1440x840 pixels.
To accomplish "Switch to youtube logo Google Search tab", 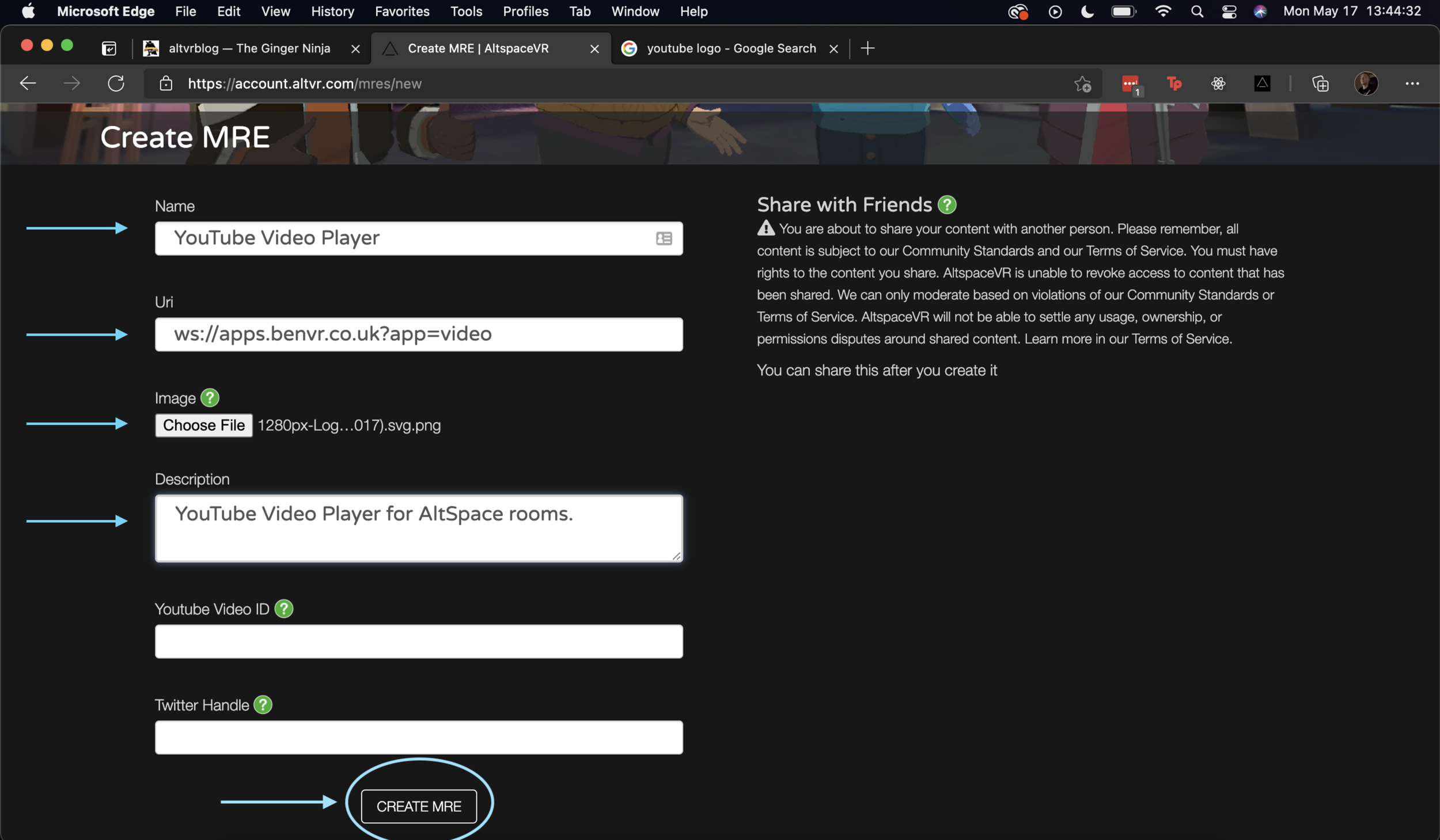I will click(x=730, y=48).
